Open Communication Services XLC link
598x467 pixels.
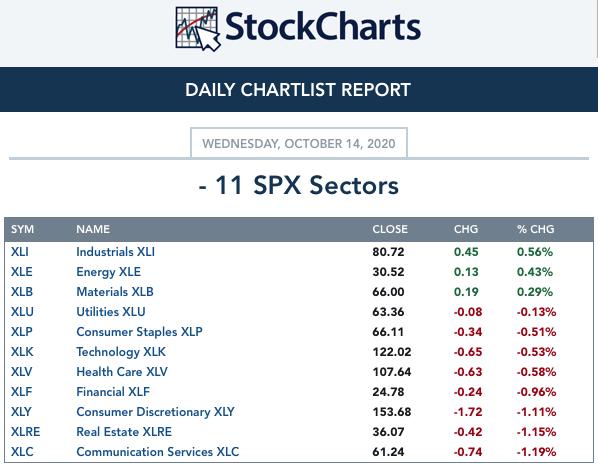(158, 452)
